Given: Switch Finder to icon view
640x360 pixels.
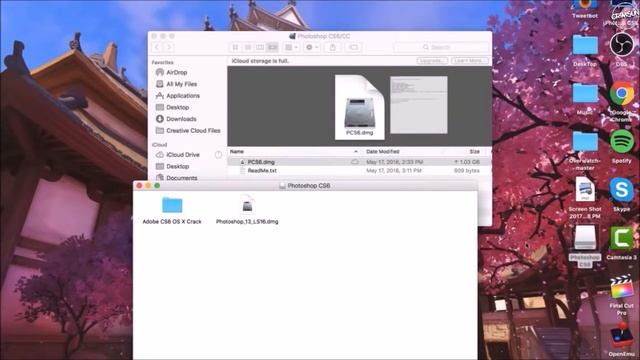Looking at the screenshot, I should point(236,47).
